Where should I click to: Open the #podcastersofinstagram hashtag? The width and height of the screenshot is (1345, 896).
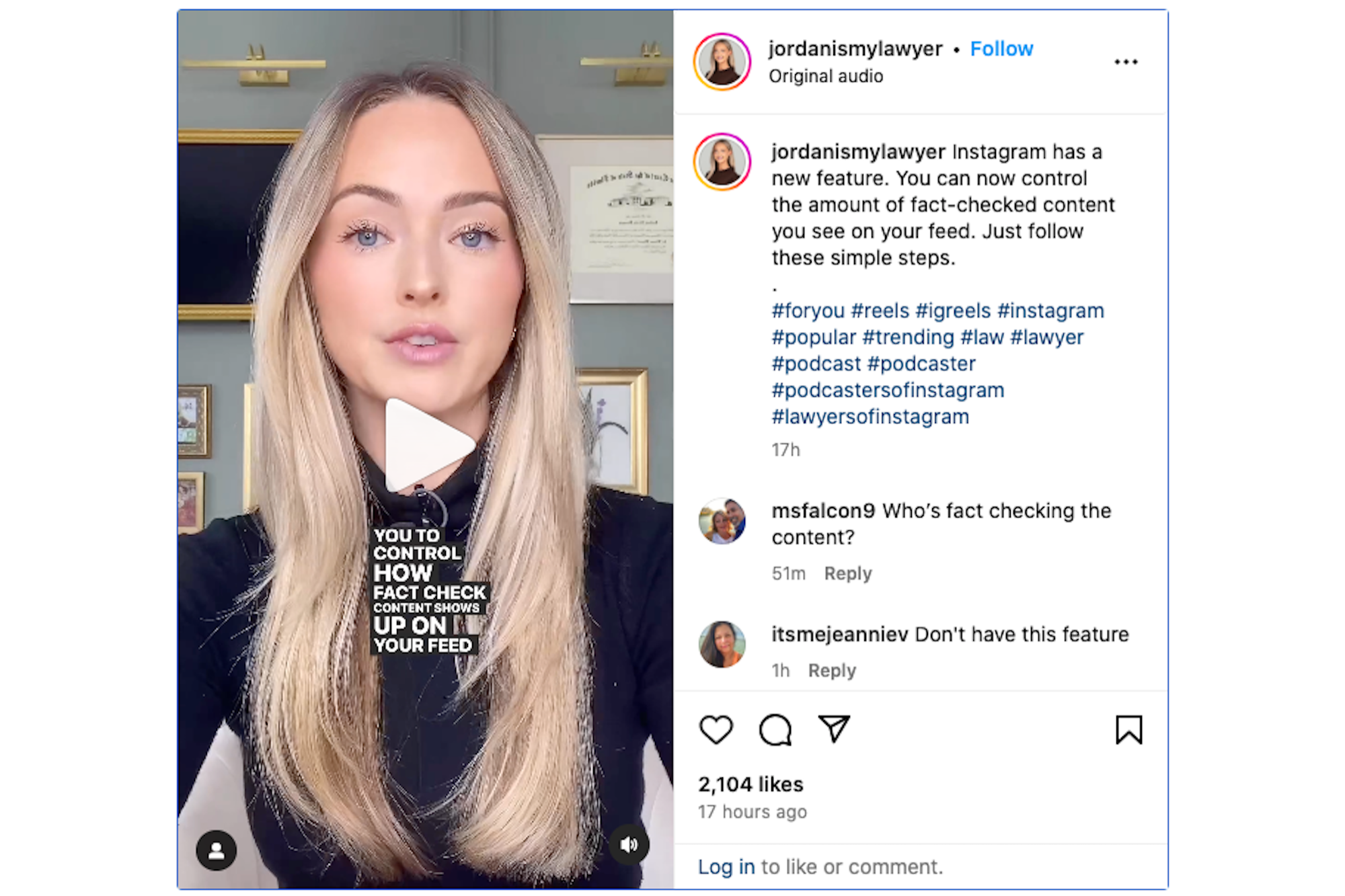(887, 390)
